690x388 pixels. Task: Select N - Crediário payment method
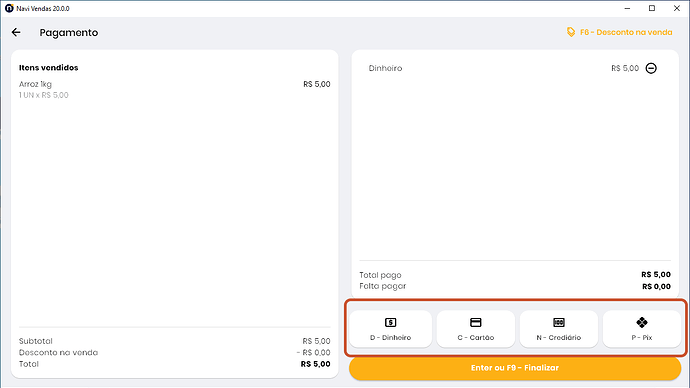(559, 329)
